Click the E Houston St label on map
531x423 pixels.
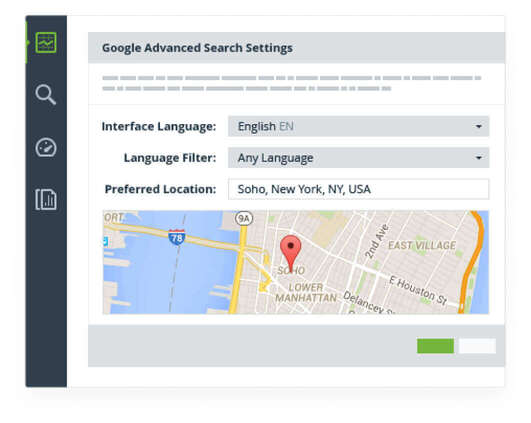click(418, 290)
